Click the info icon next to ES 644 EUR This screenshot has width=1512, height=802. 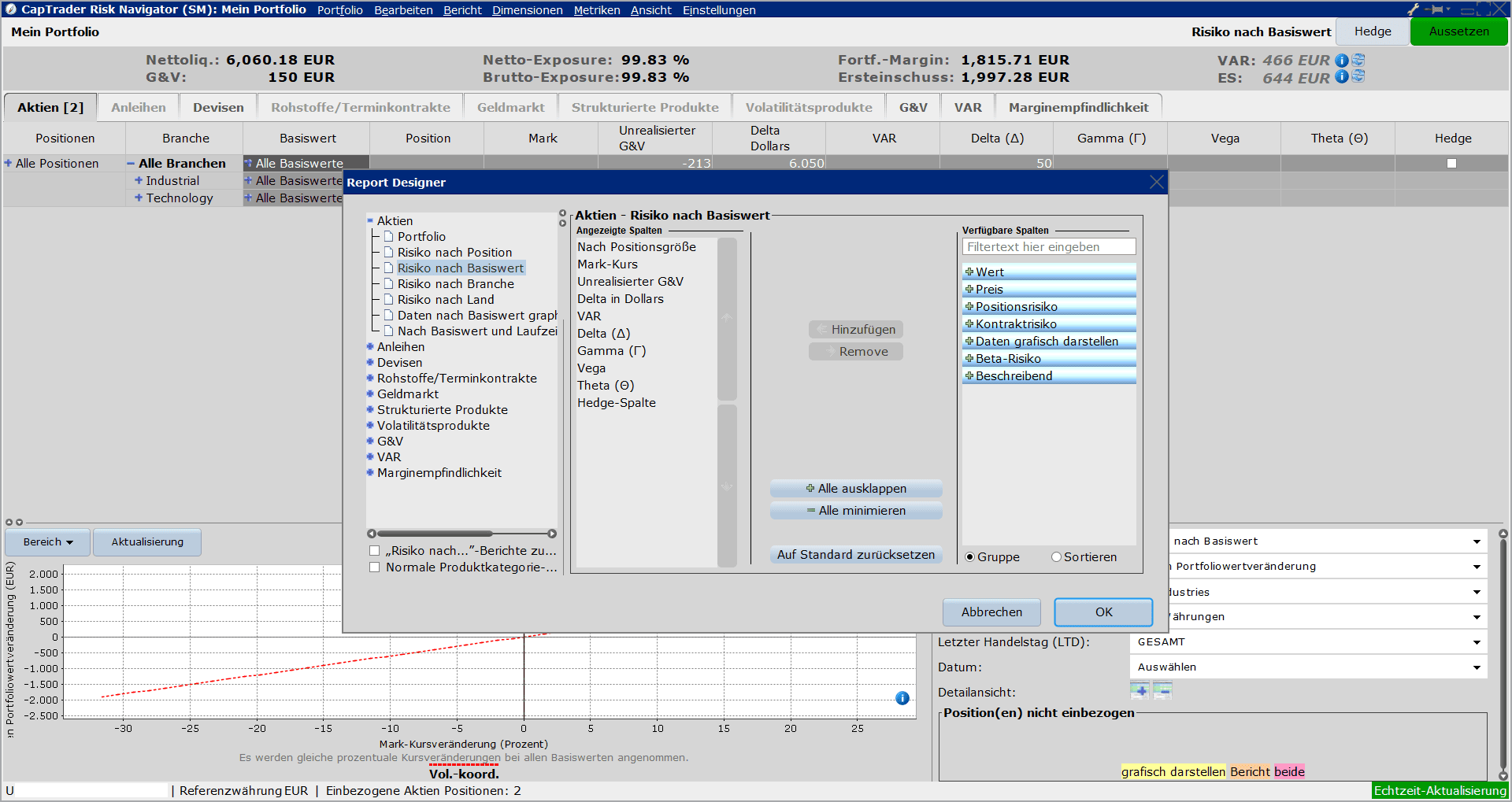tap(1342, 76)
